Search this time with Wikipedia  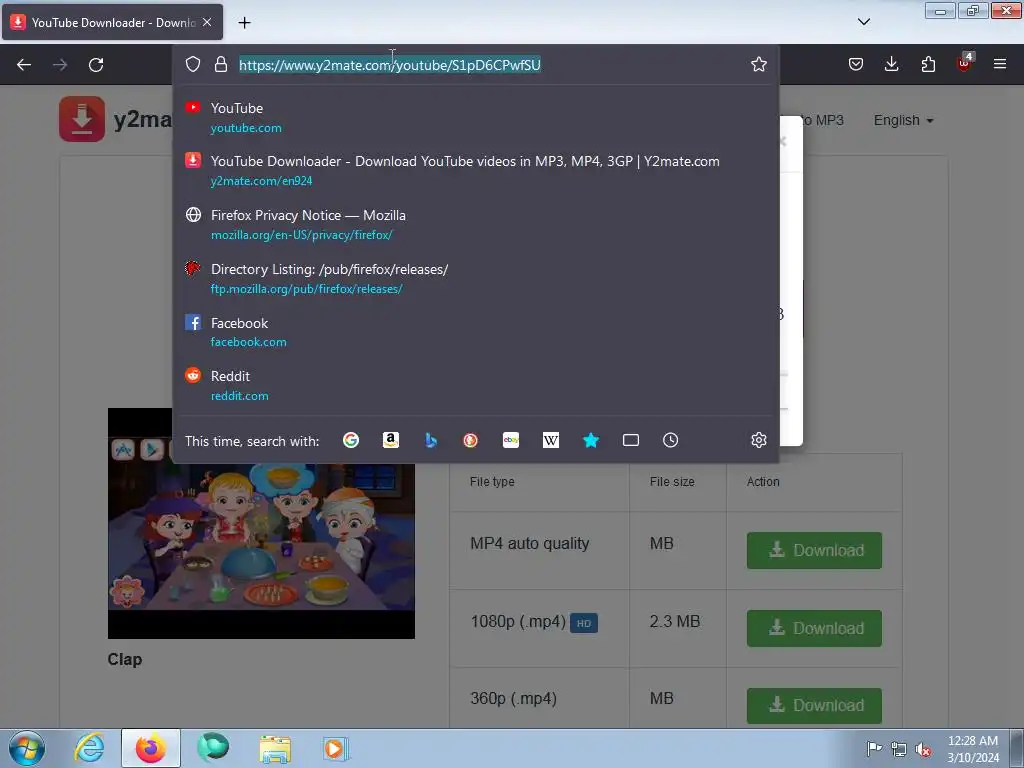[x=551, y=440]
